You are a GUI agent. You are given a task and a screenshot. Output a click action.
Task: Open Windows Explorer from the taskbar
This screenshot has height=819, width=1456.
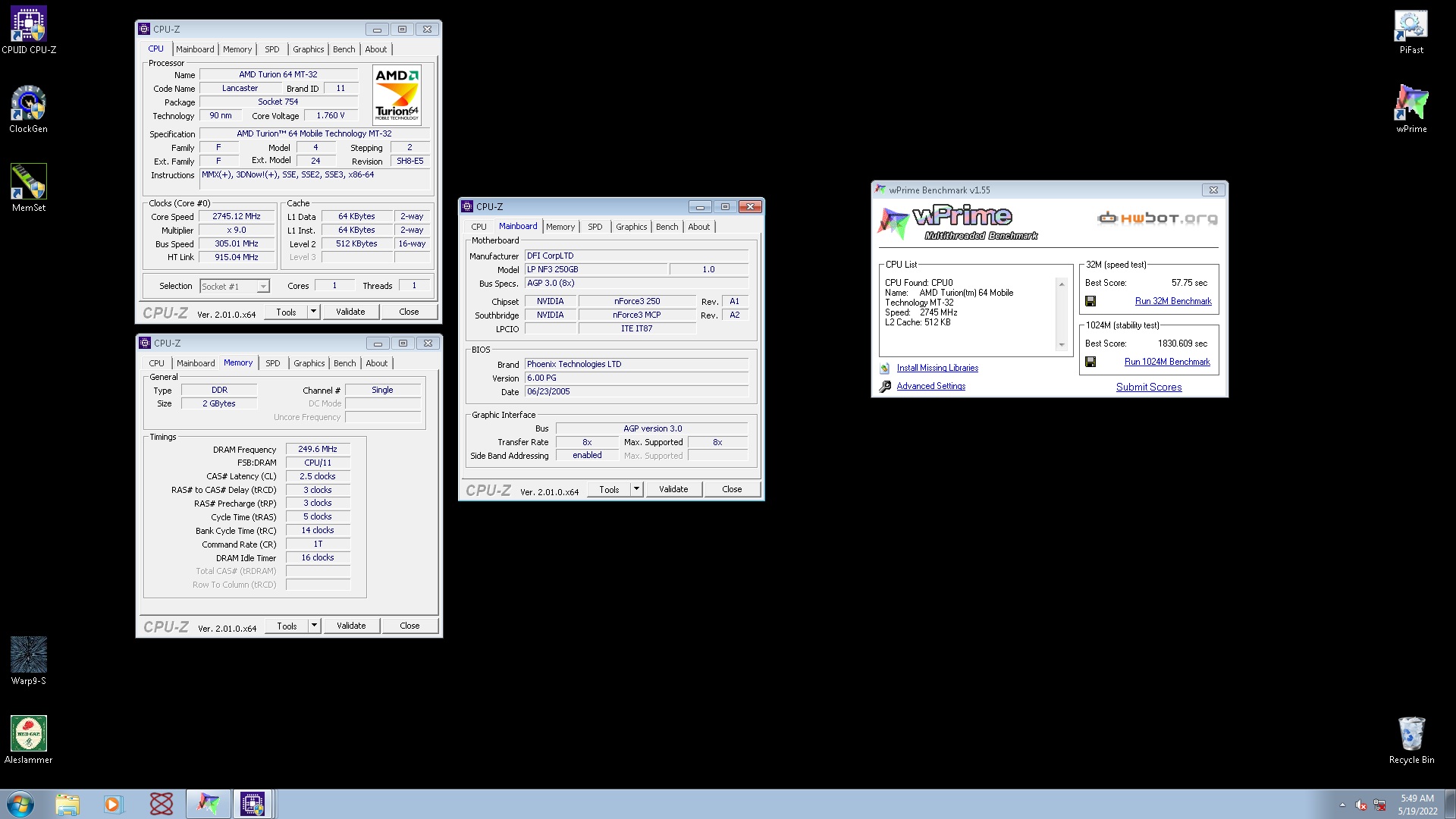point(67,804)
